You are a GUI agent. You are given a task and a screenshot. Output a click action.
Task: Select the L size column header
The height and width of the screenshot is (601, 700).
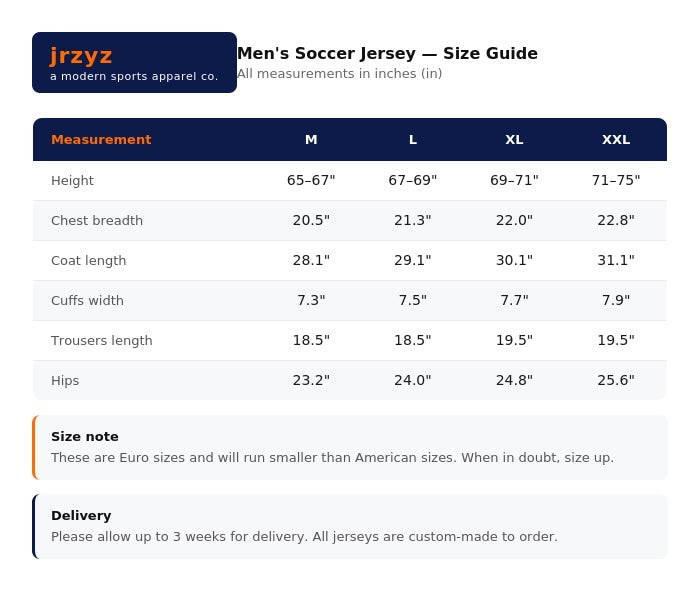coord(413,140)
